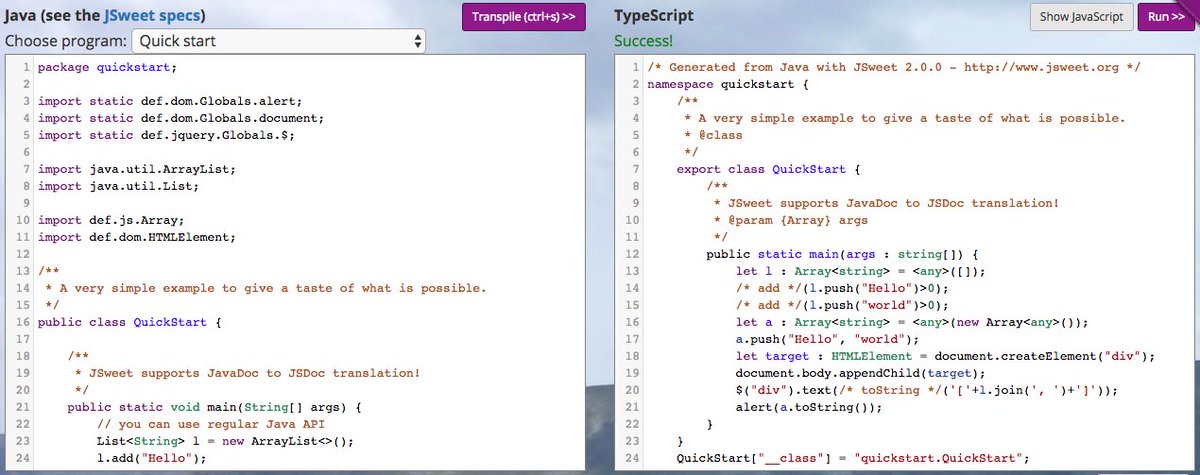1200x475 pixels.
Task: Click 'import def.dom.HTMLElement;' line
Action: (x=137, y=237)
